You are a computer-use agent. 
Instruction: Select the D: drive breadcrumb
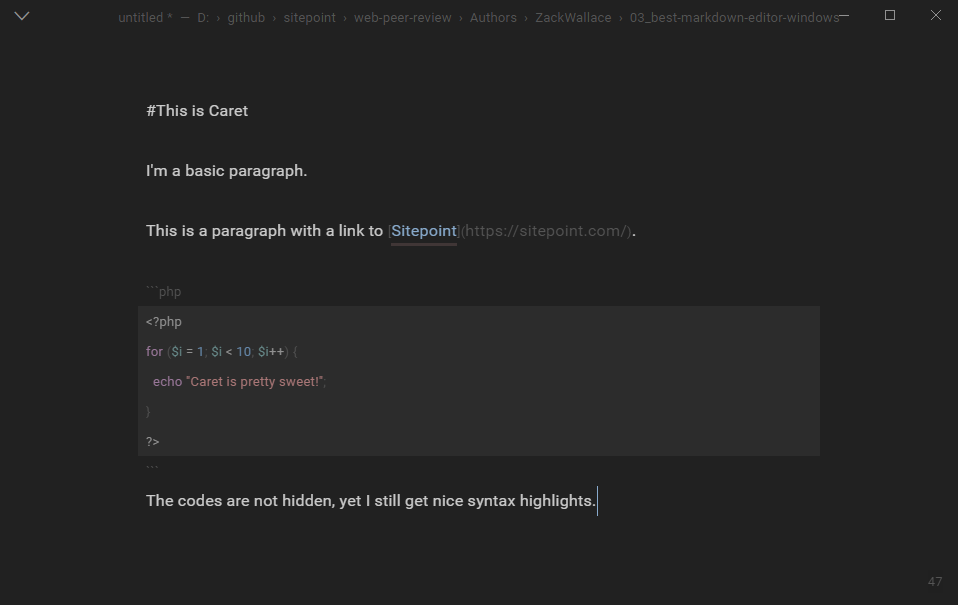coord(203,17)
